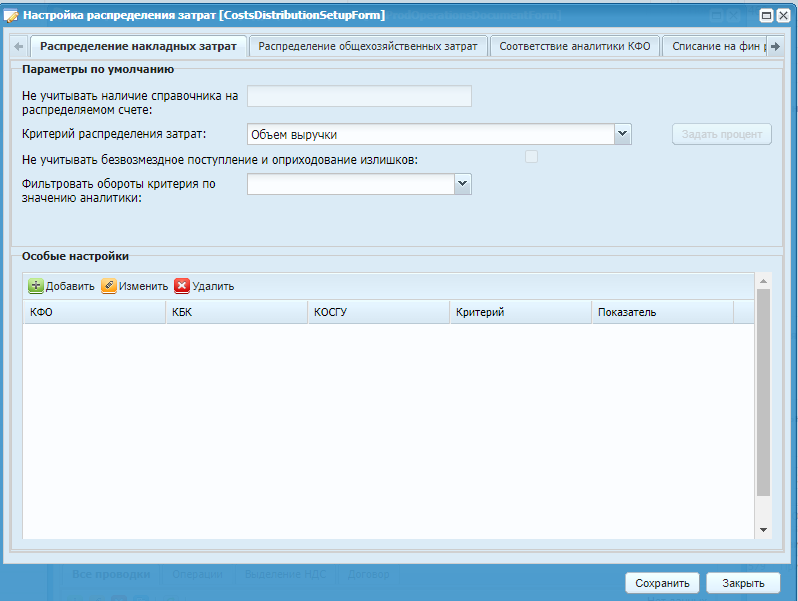798x601 pixels.
Task: Click the form title notepad icon
Action: tap(11, 15)
